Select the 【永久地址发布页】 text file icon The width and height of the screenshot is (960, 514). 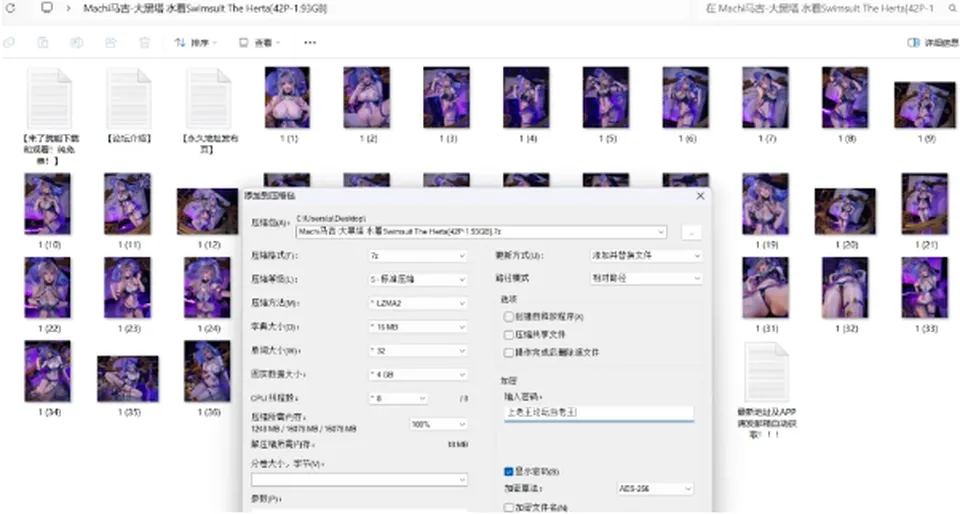pos(208,99)
